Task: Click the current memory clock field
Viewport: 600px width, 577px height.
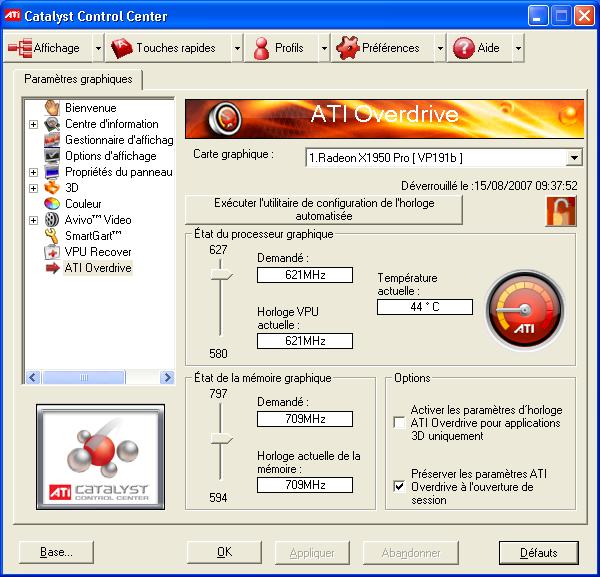Action: click(305, 485)
